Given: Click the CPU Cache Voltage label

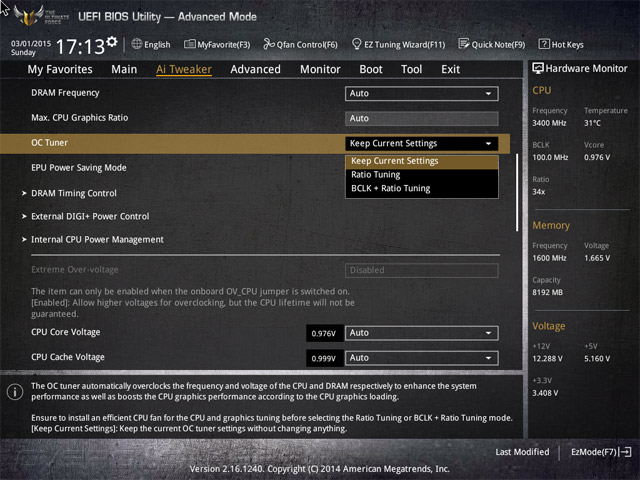Looking at the screenshot, I should (68, 357).
